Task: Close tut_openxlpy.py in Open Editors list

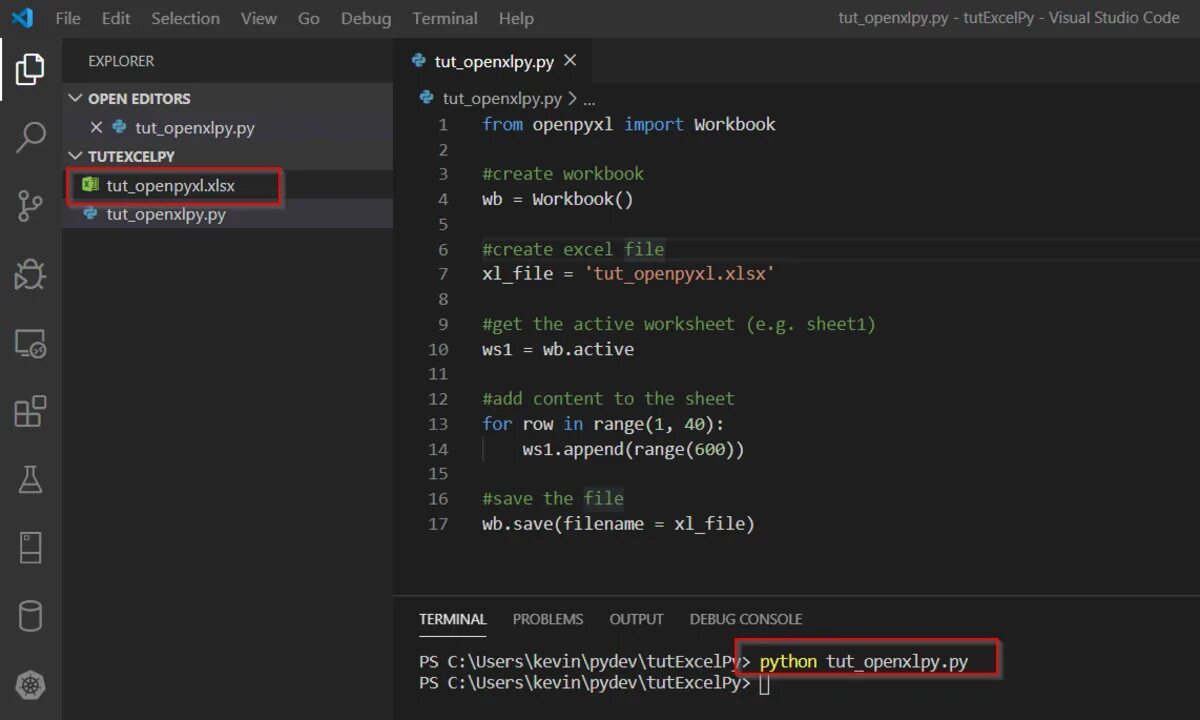Action: pos(97,127)
